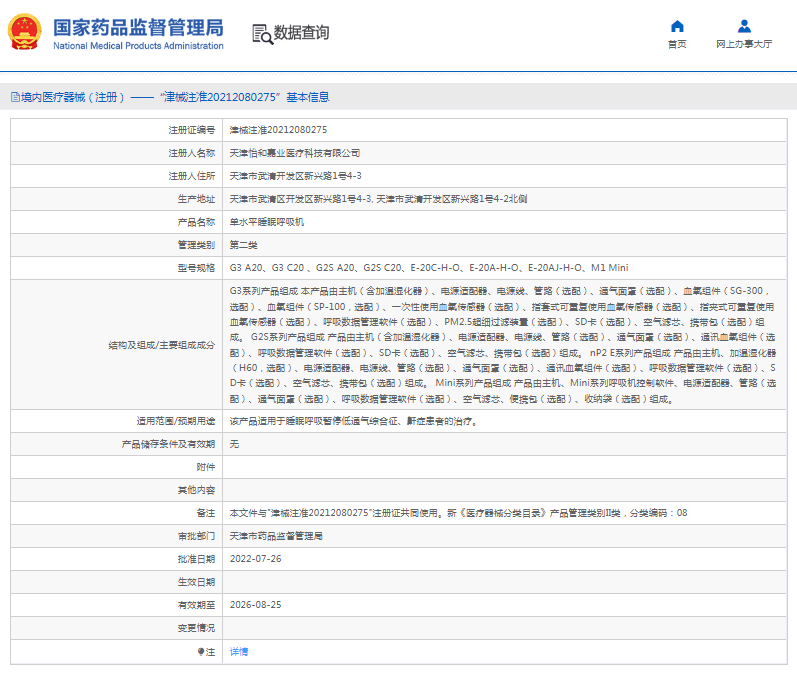This screenshot has height=673, width=797.
Task: Click the 结构及组成/主要组成成分 label
Action: tap(162, 345)
